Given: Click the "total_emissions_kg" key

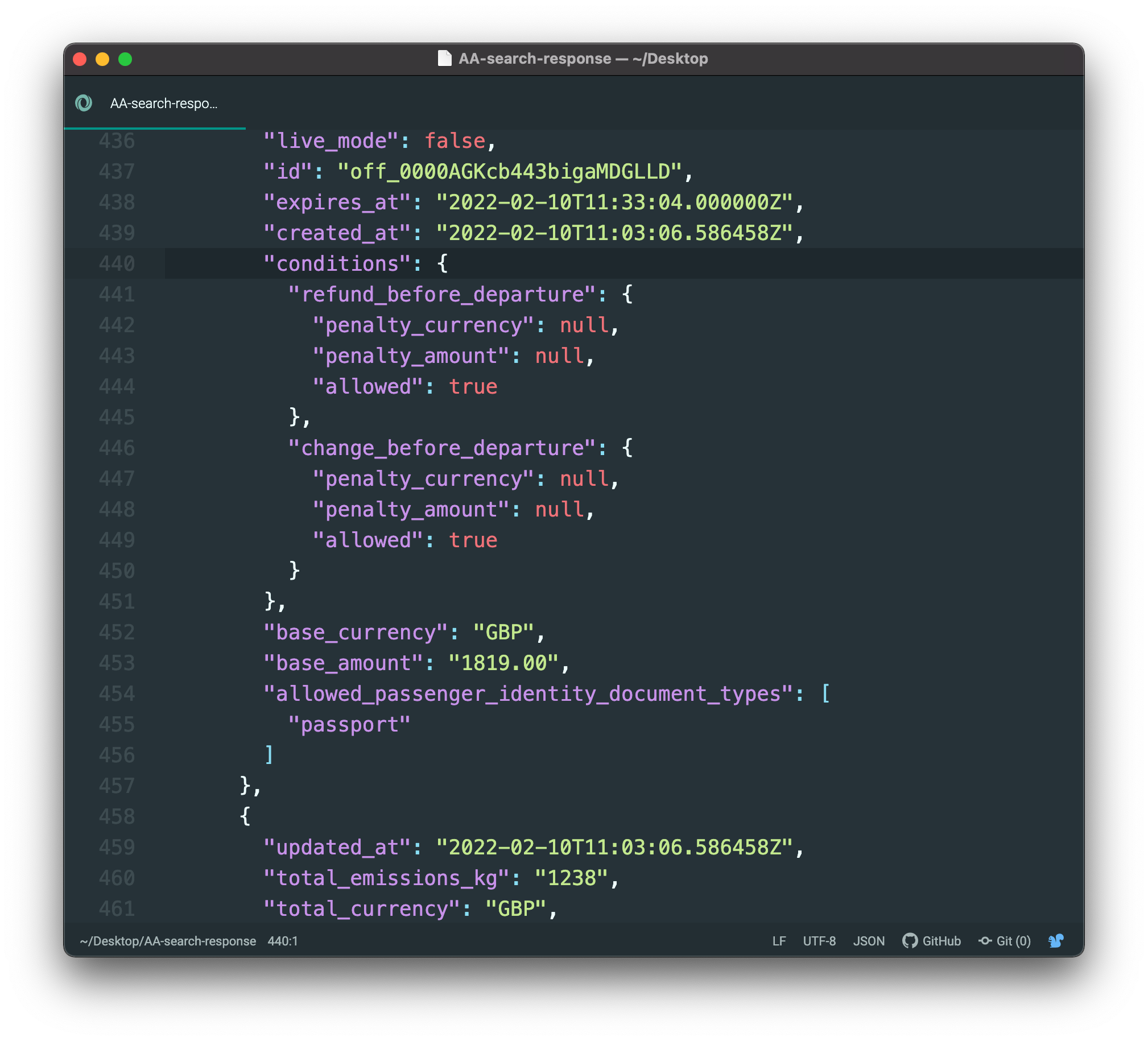Looking at the screenshot, I should (x=387, y=879).
